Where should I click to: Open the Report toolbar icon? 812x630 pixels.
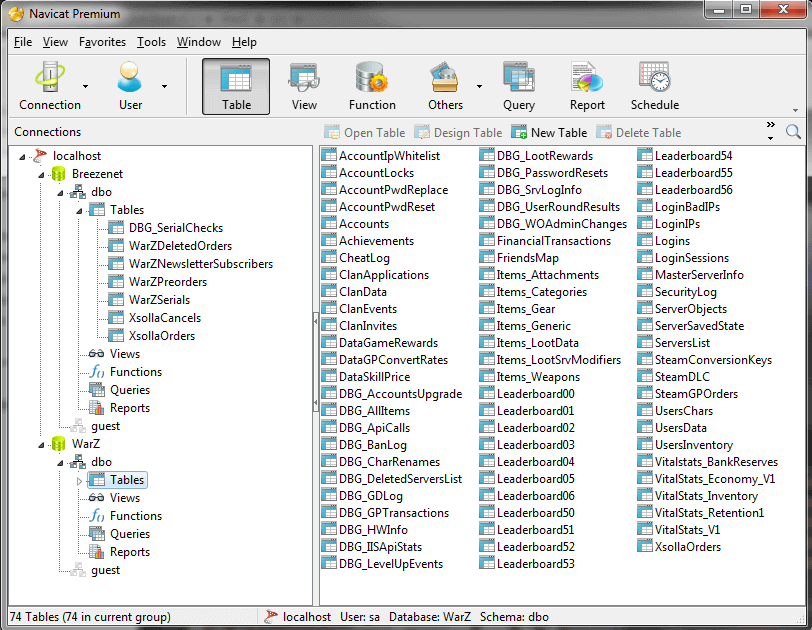(587, 86)
